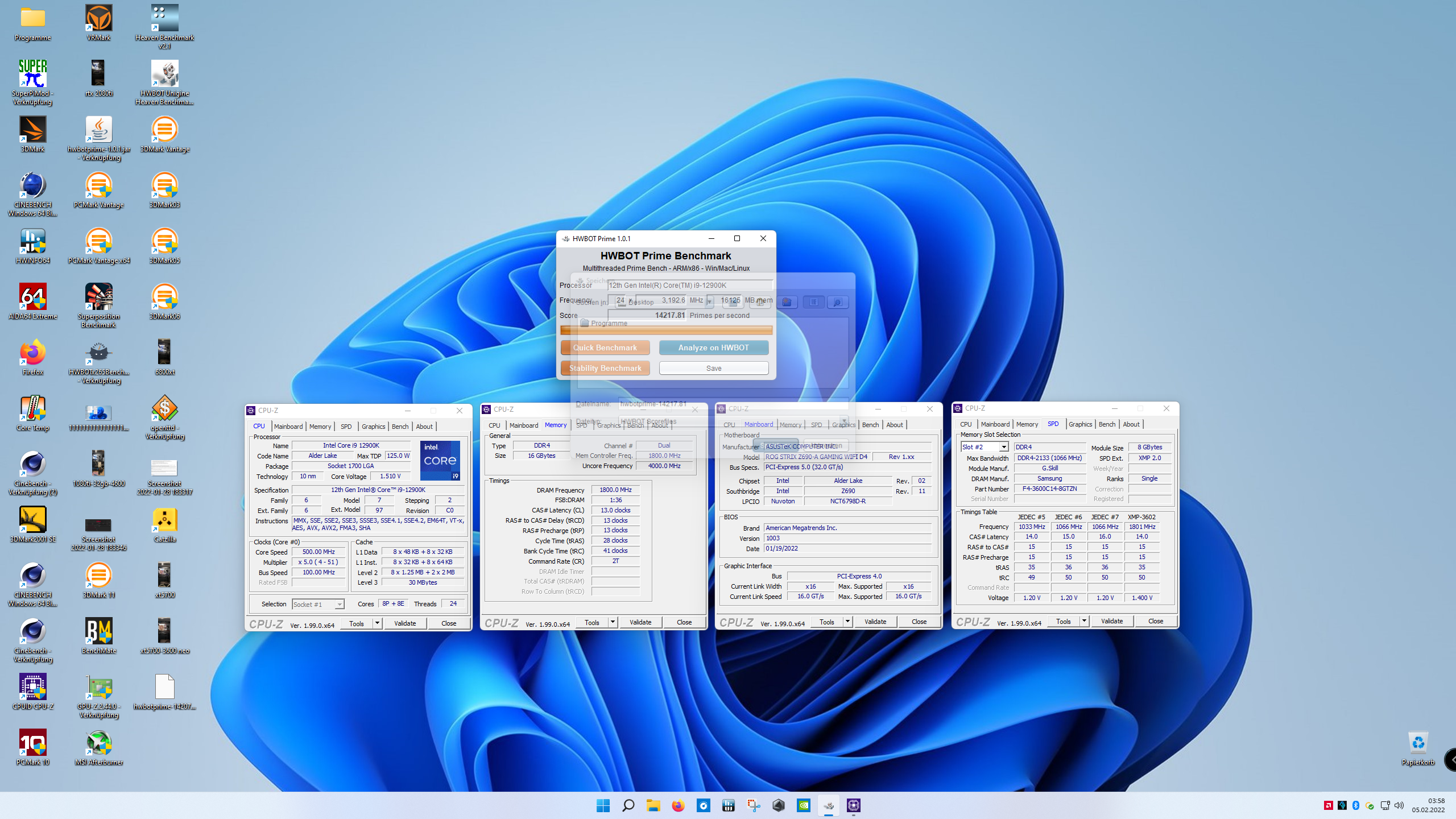Viewport: 1456px width, 819px height.
Task: Click part number 'F4-3600C14-8GTZN'
Action: (x=1049, y=489)
